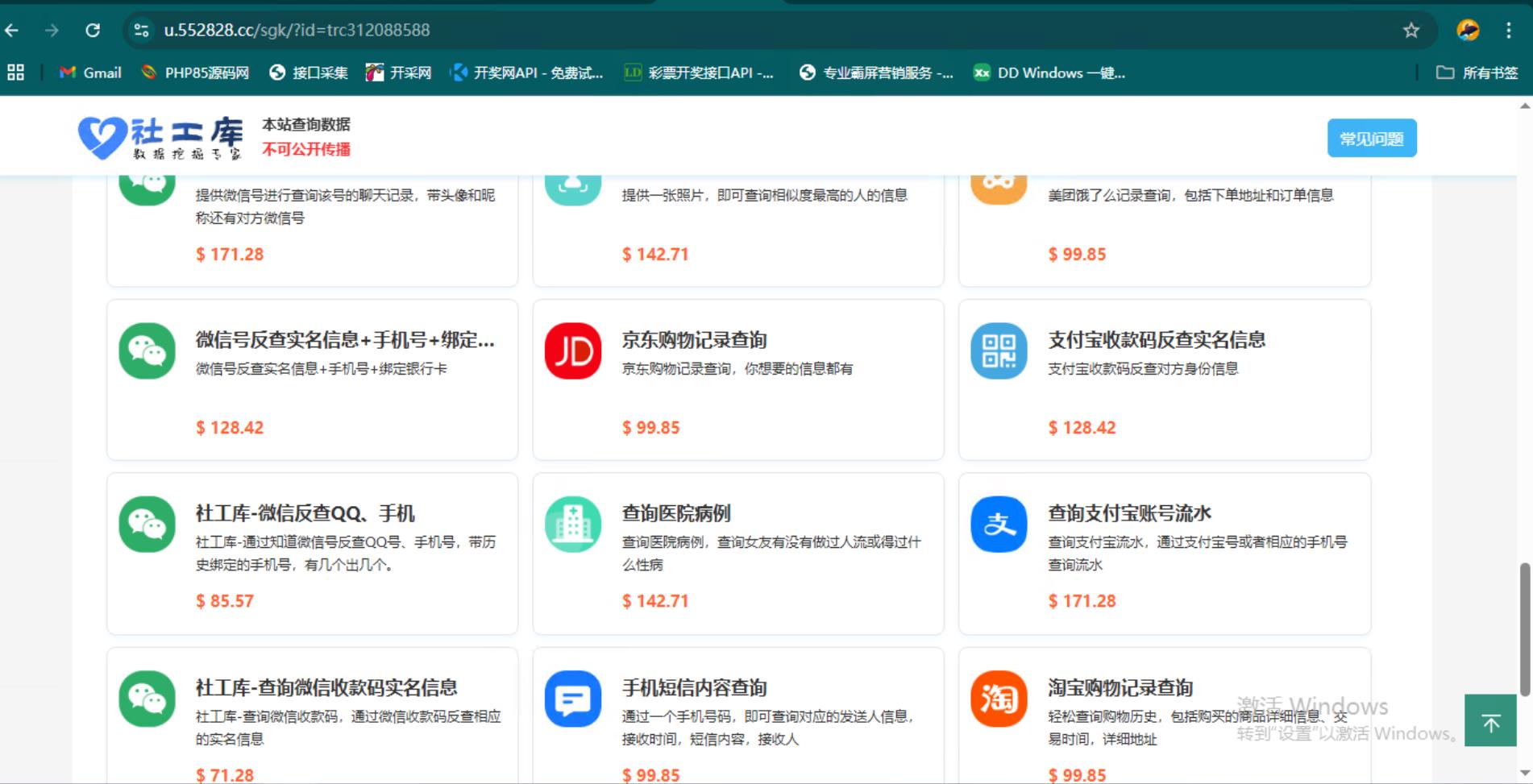Click the $ 171.28 price under 查询支付宝账号流水

click(1082, 601)
